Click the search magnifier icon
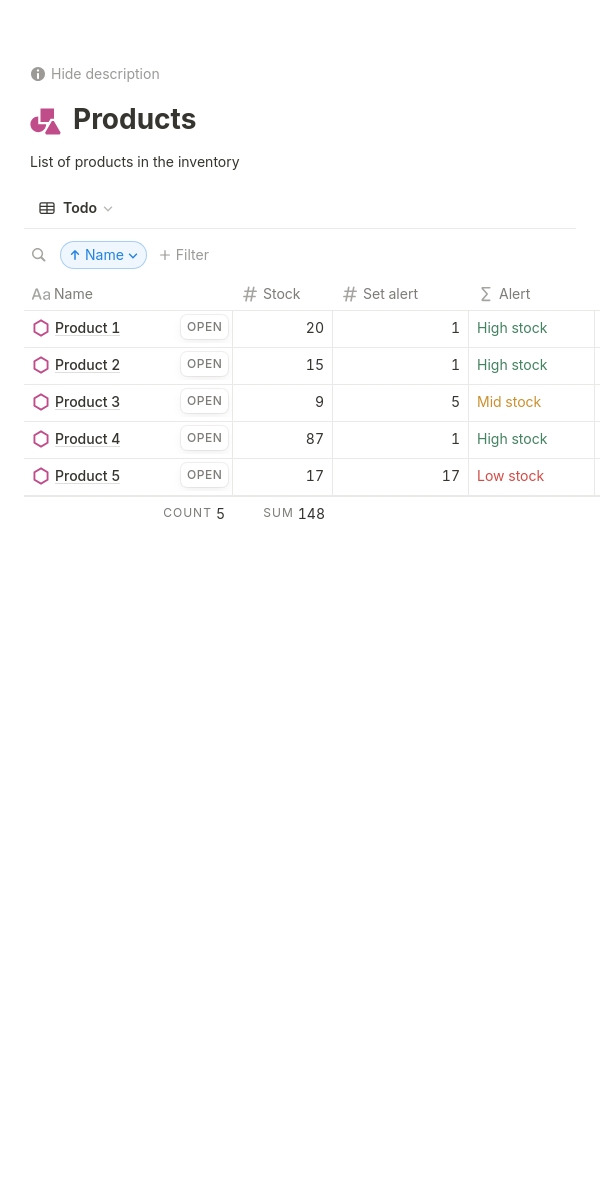Image resolution: width=600 pixels, height=1200 pixels. pos(39,255)
